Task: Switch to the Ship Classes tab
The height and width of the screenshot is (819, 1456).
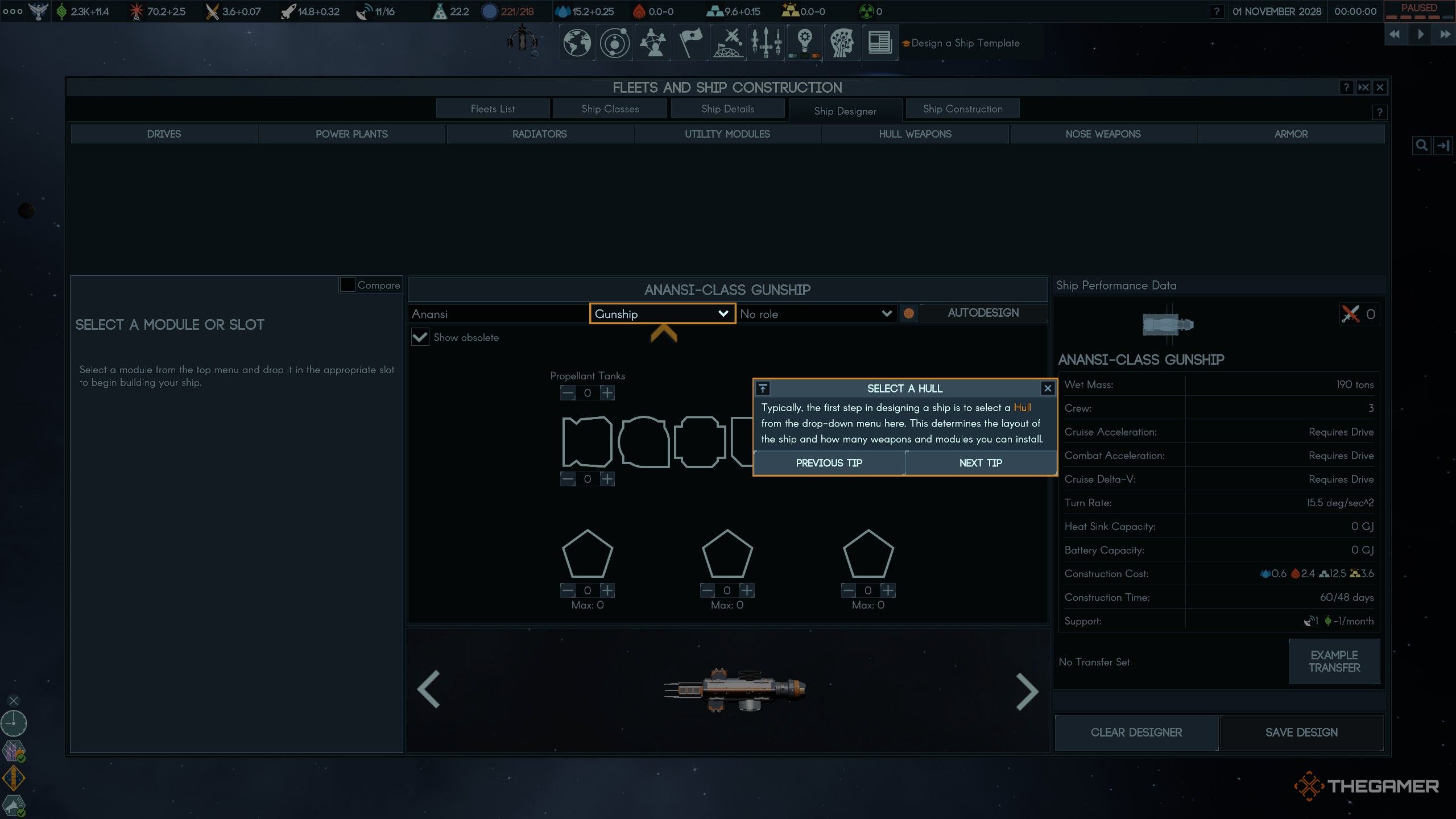Action: pyautogui.click(x=610, y=109)
